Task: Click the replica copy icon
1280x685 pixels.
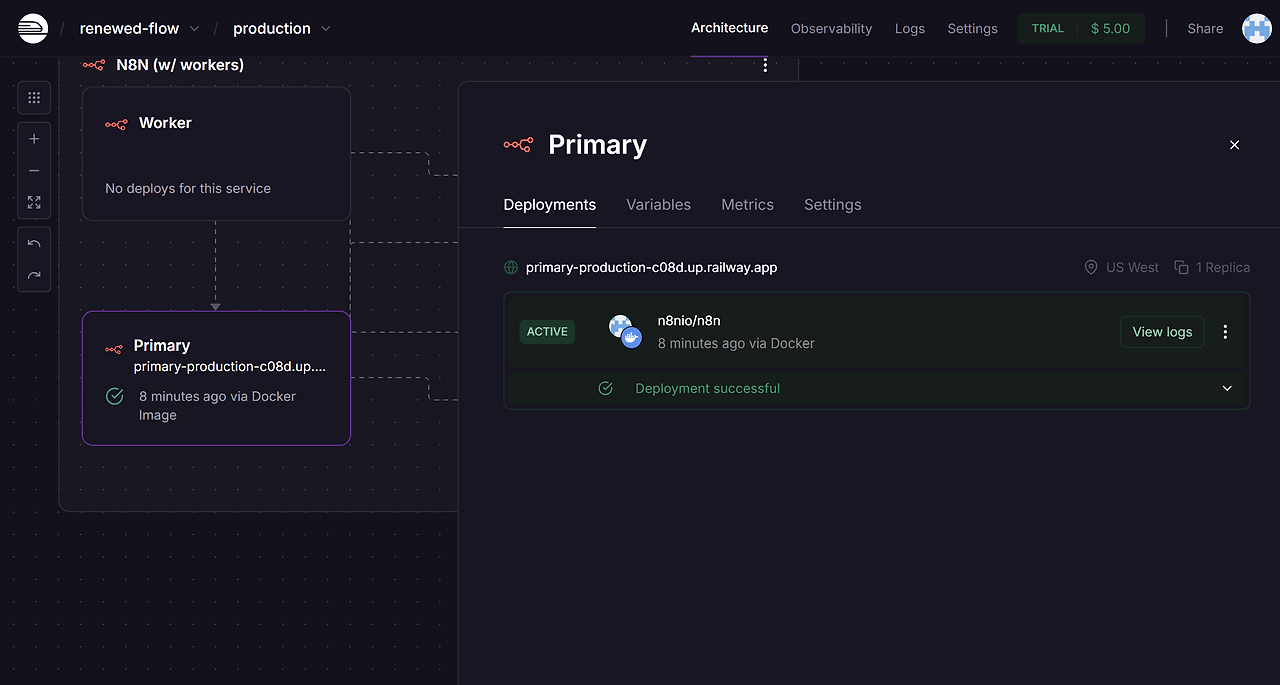Action: (1181, 268)
